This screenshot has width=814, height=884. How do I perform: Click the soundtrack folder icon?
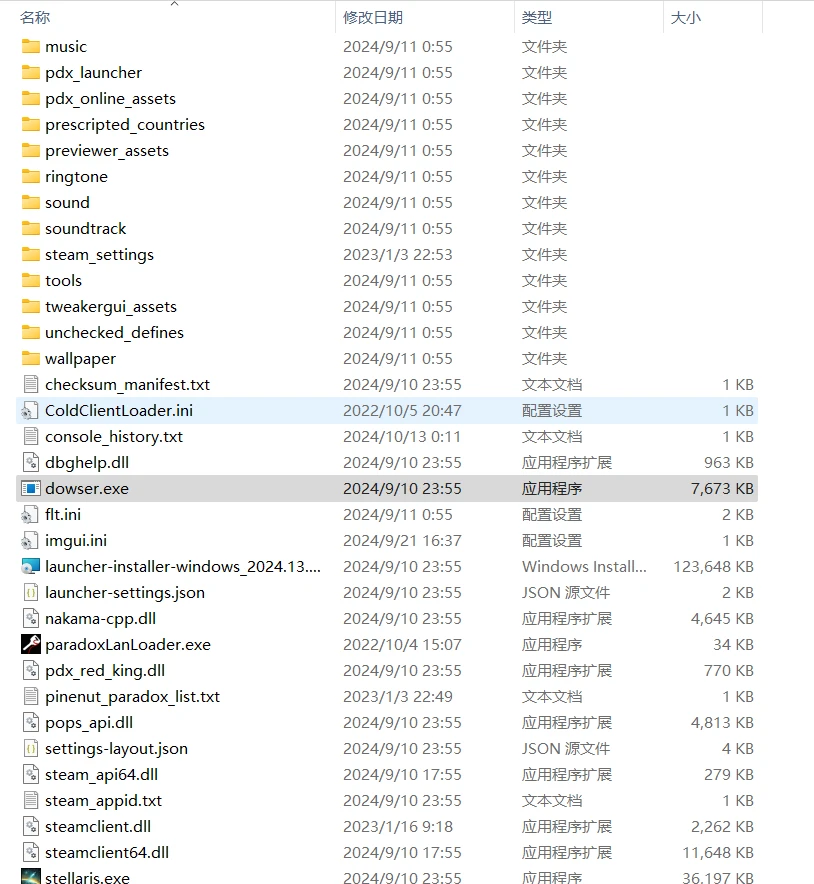point(30,228)
